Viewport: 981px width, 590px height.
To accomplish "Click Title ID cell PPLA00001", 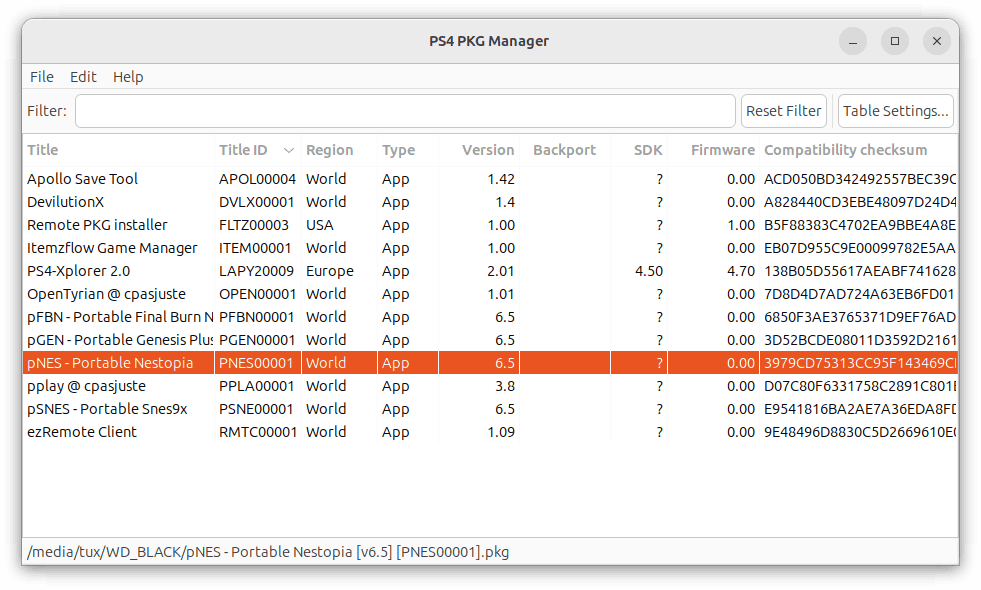I will (x=257, y=386).
